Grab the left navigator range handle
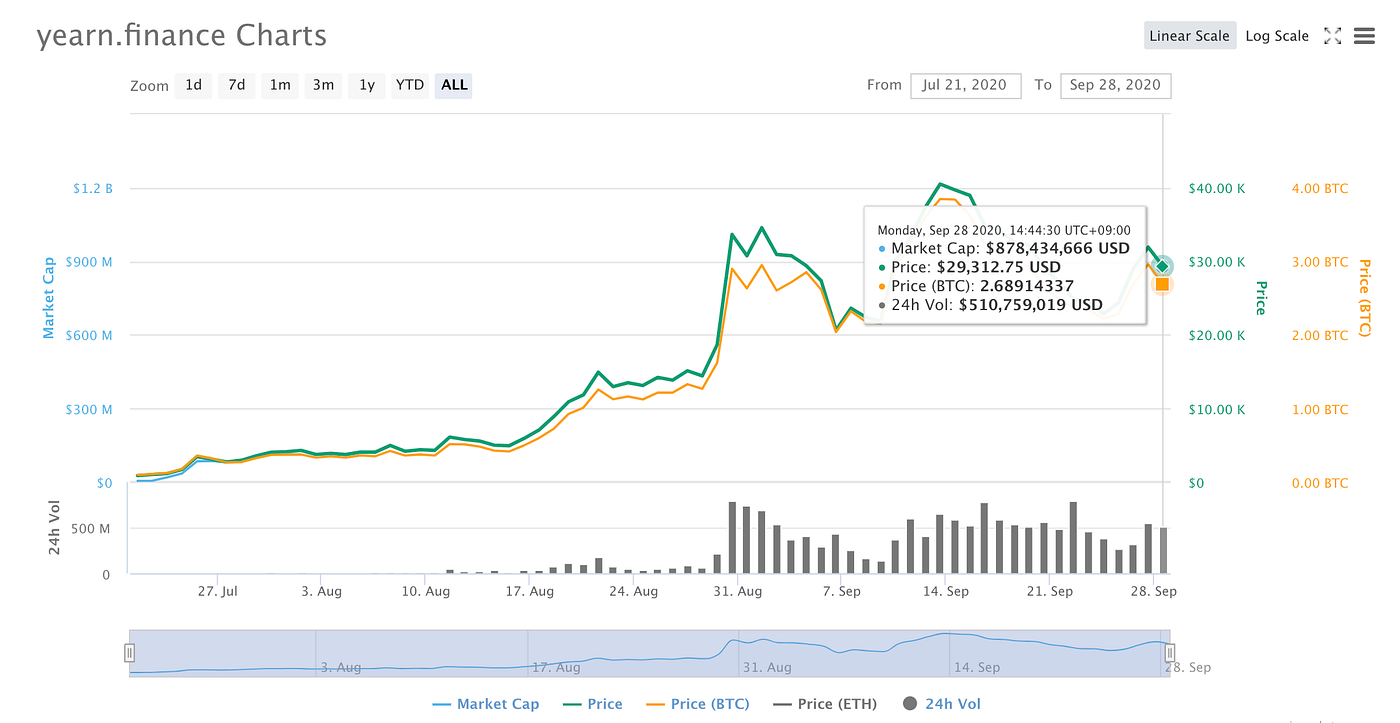The height and width of the screenshot is (723, 1400). pyautogui.click(x=129, y=653)
